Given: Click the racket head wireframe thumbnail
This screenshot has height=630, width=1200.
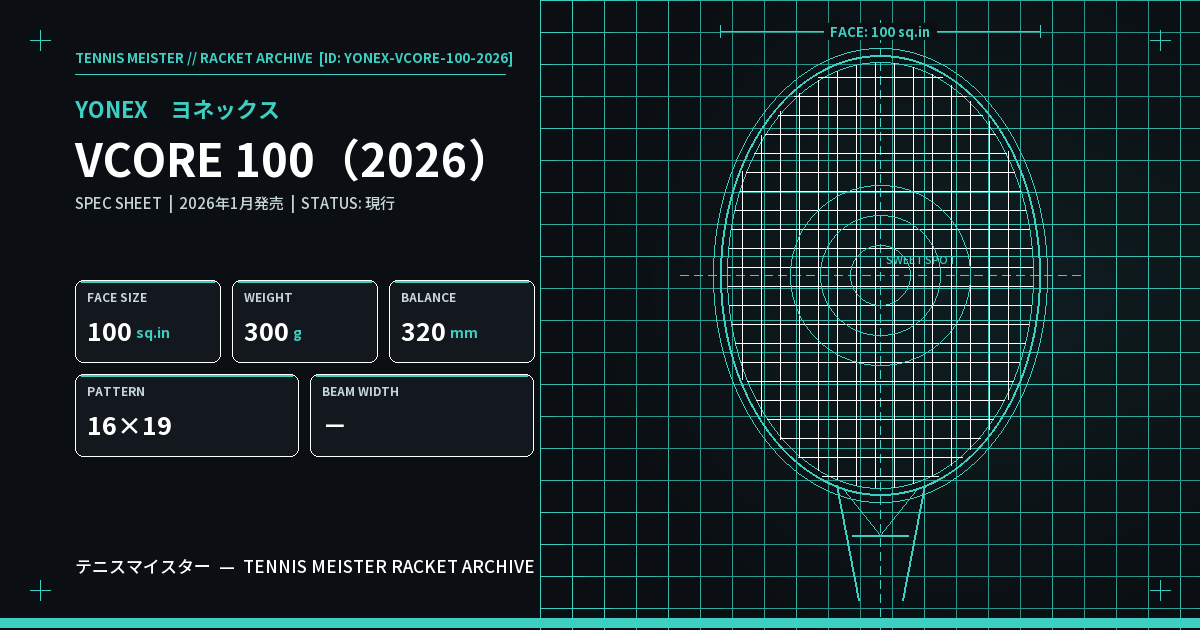Looking at the screenshot, I should click(x=880, y=275).
